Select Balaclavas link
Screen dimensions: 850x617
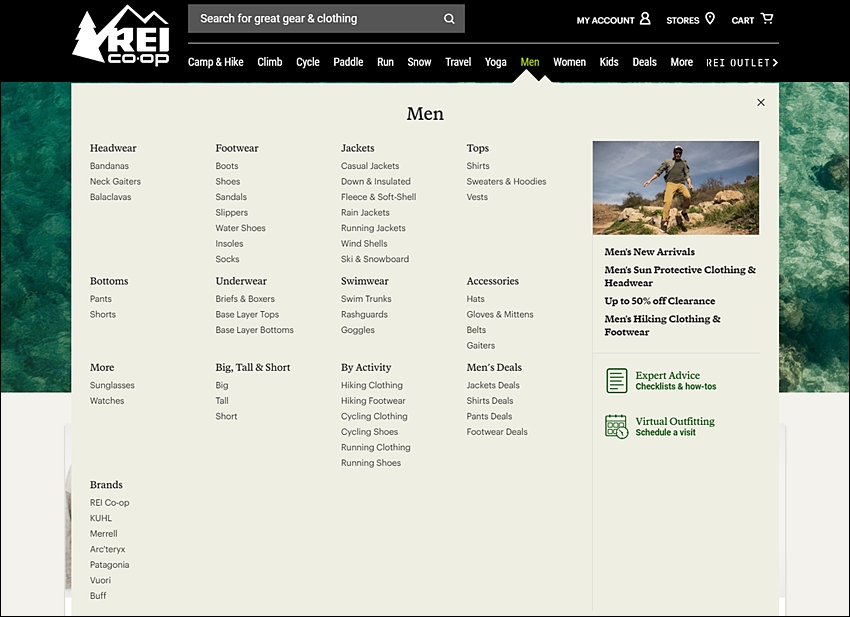[111, 197]
